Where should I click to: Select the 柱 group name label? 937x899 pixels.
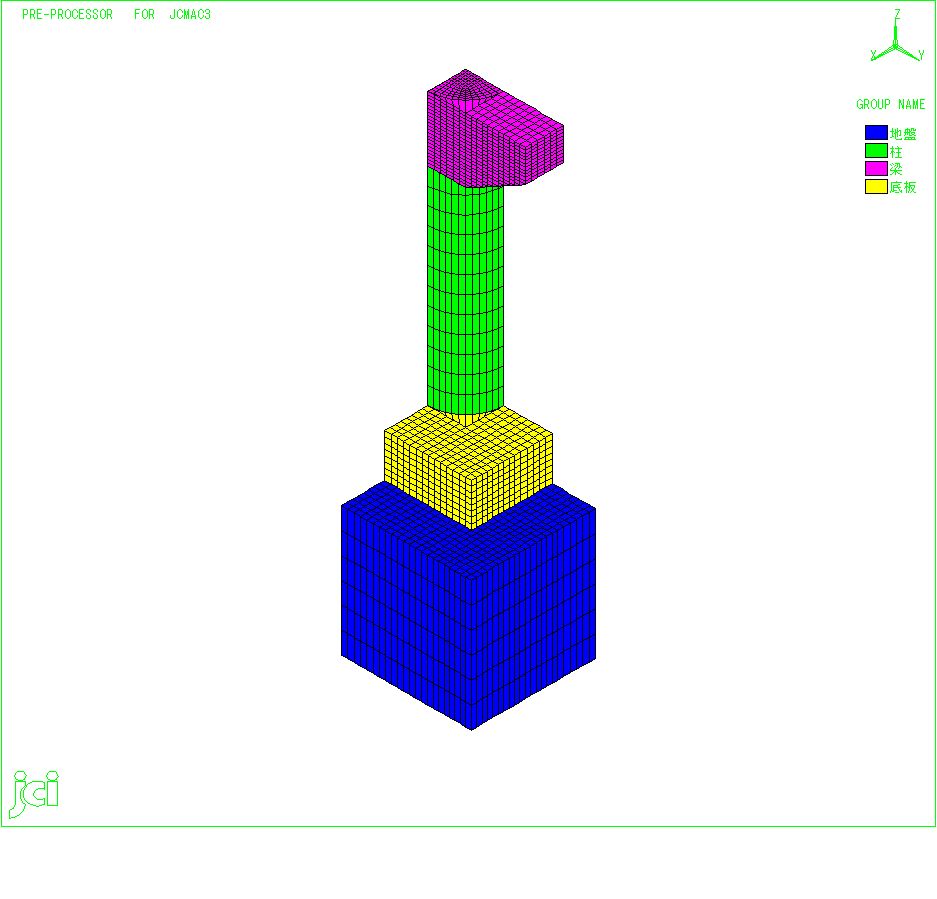coord(896,151)
